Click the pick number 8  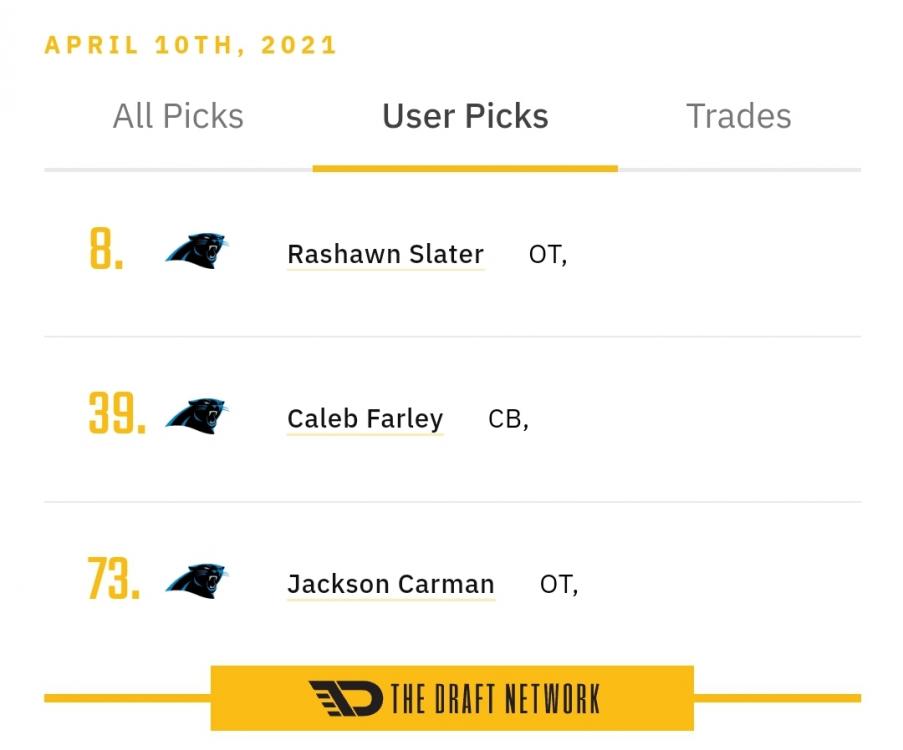[x=107, y=251]
